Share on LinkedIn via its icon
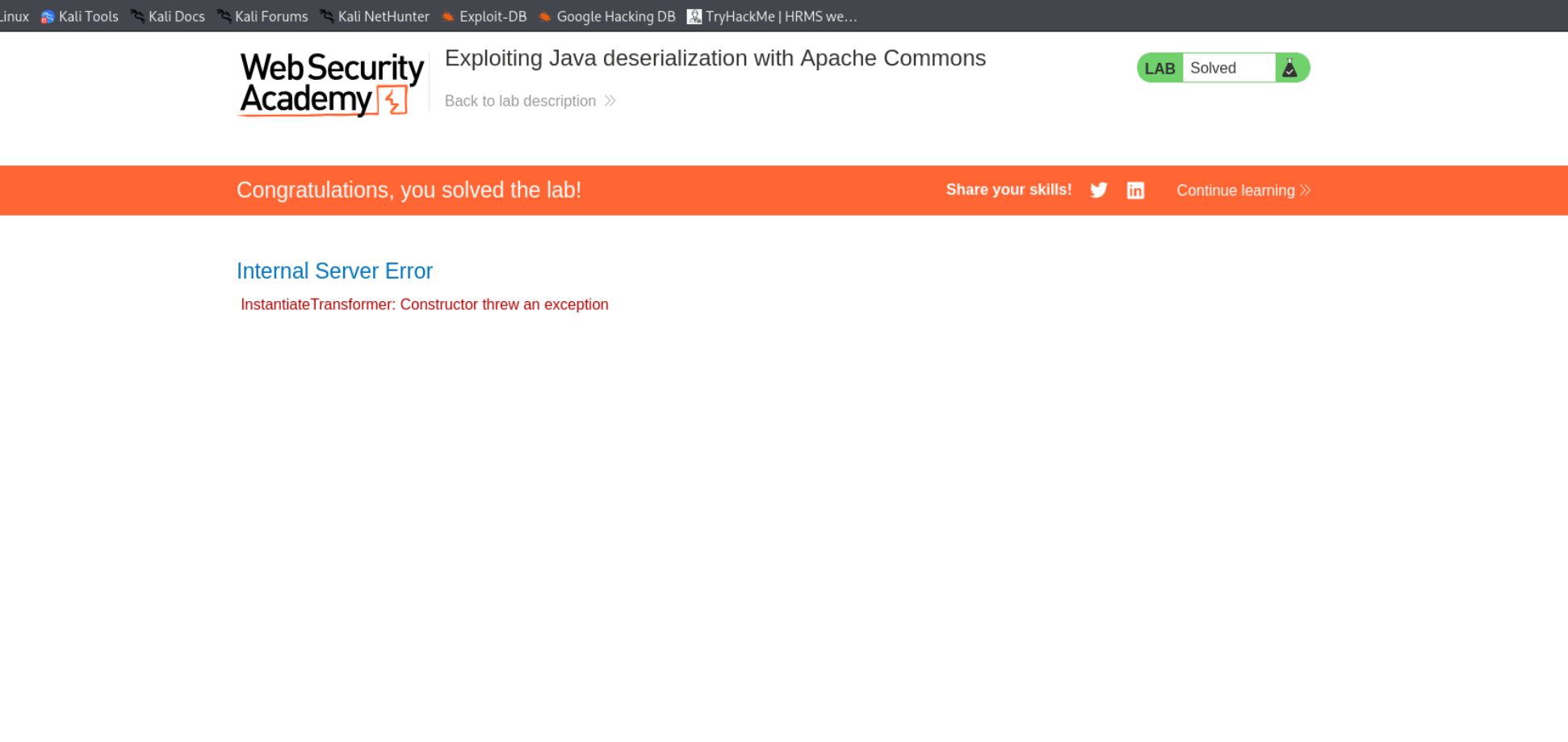Screen dimensions: 1568x742 pos(1135,191)
